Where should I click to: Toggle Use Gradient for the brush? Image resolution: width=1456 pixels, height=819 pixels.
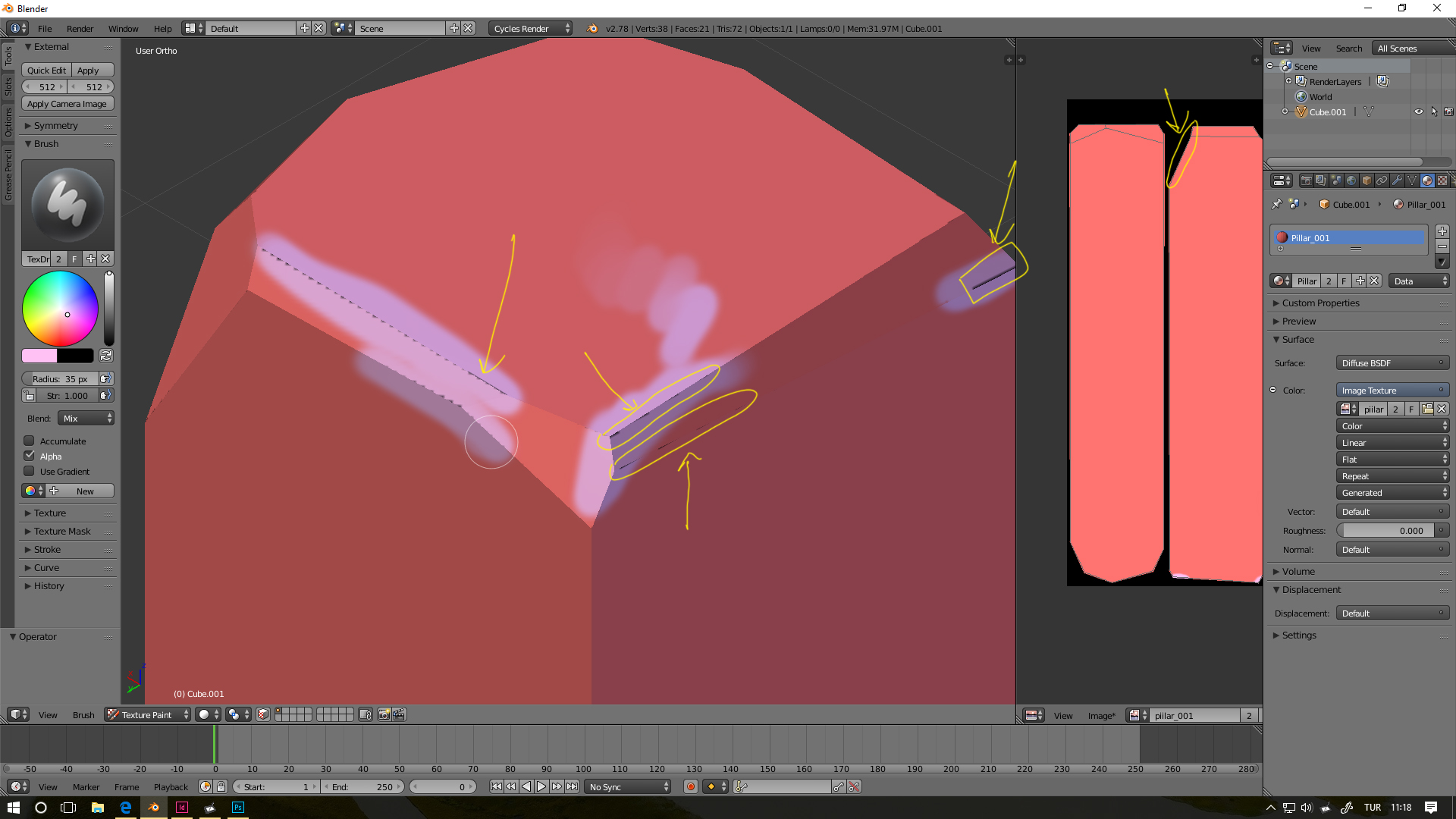point(29,471)
